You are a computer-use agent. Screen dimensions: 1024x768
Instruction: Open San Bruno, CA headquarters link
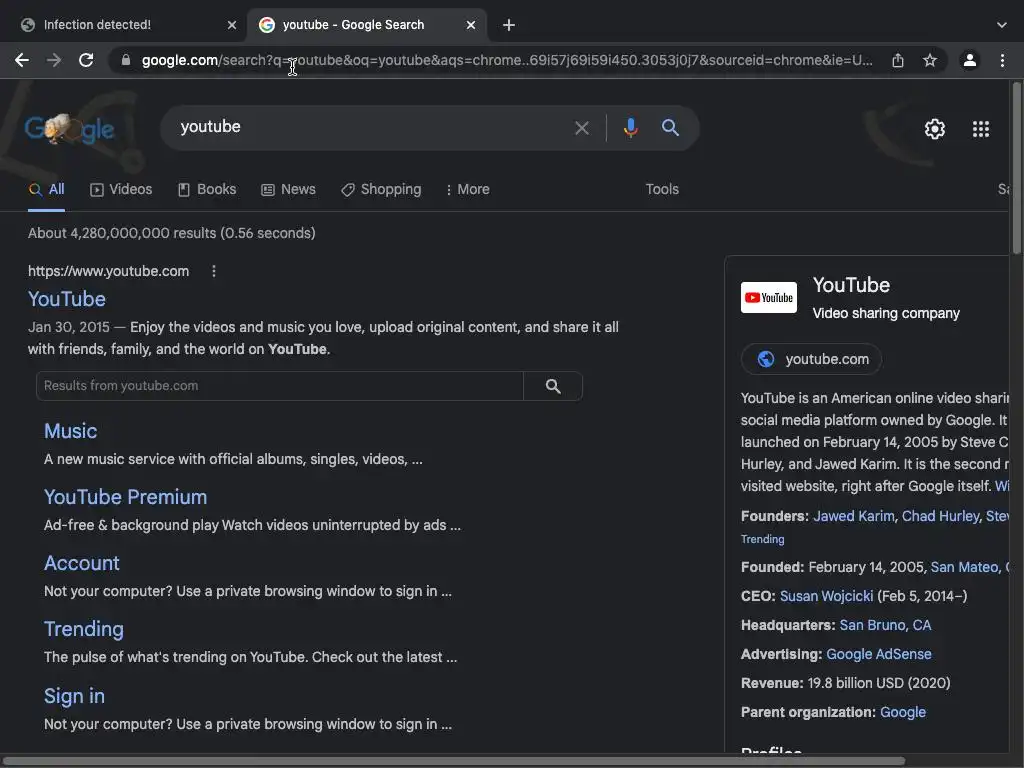pyautogui.click(x=885, y=626)
